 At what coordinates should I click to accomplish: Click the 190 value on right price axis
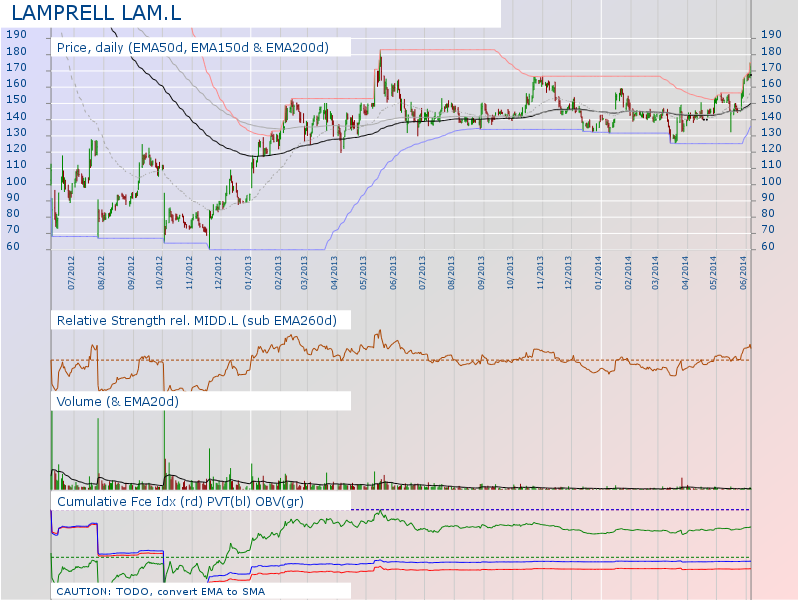[771, 34]
